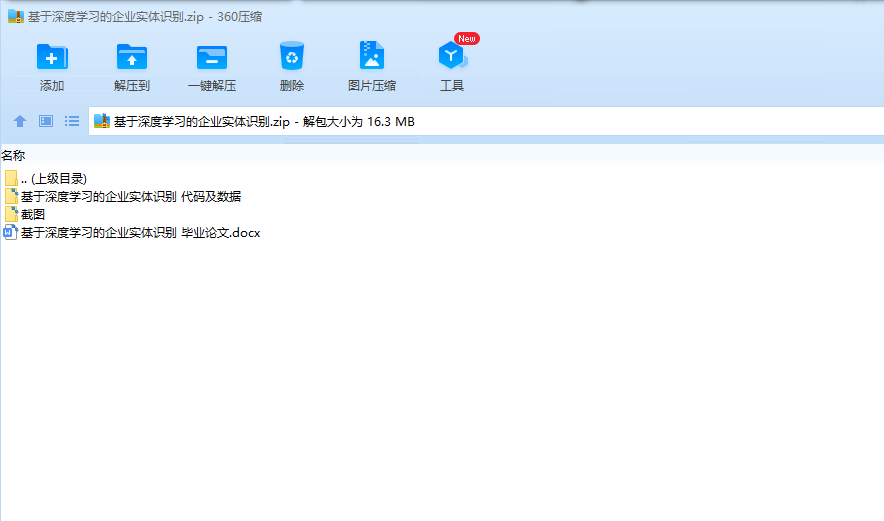Click the 图片压缩 label text
The image size is (884, 521).
click(372, 86)
